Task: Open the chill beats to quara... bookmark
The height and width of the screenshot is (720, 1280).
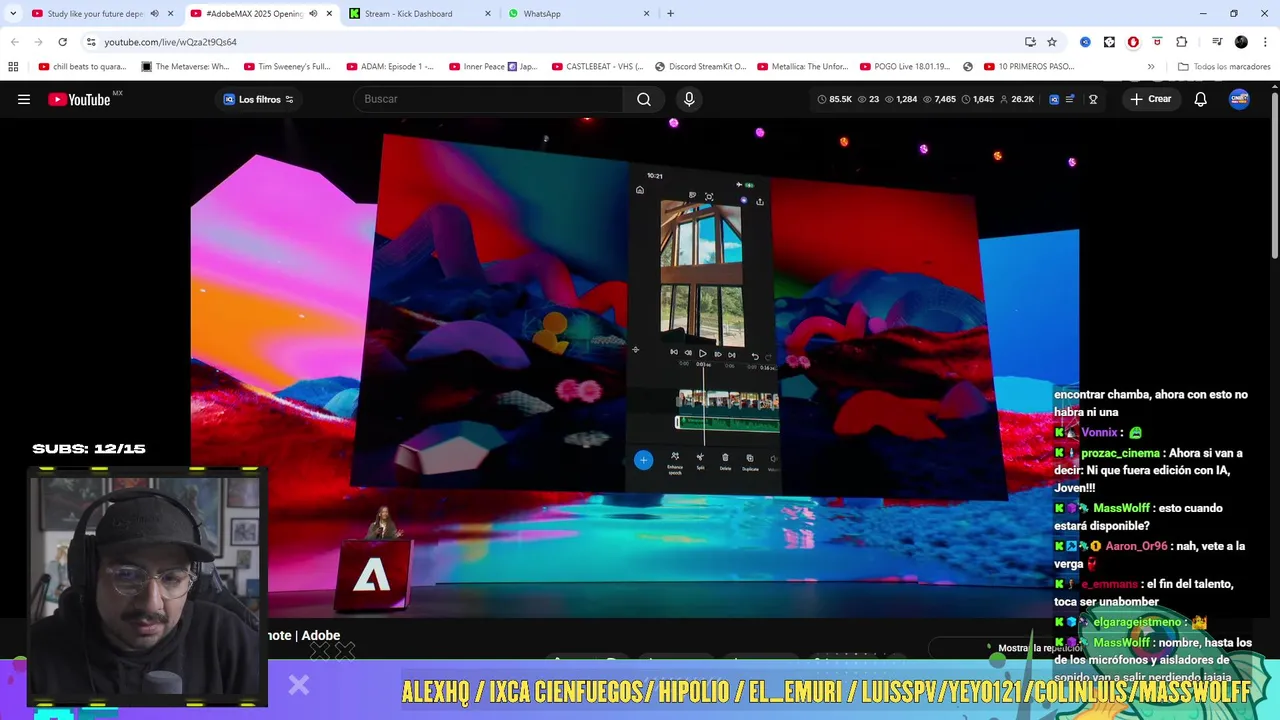Action: [82, 67]
